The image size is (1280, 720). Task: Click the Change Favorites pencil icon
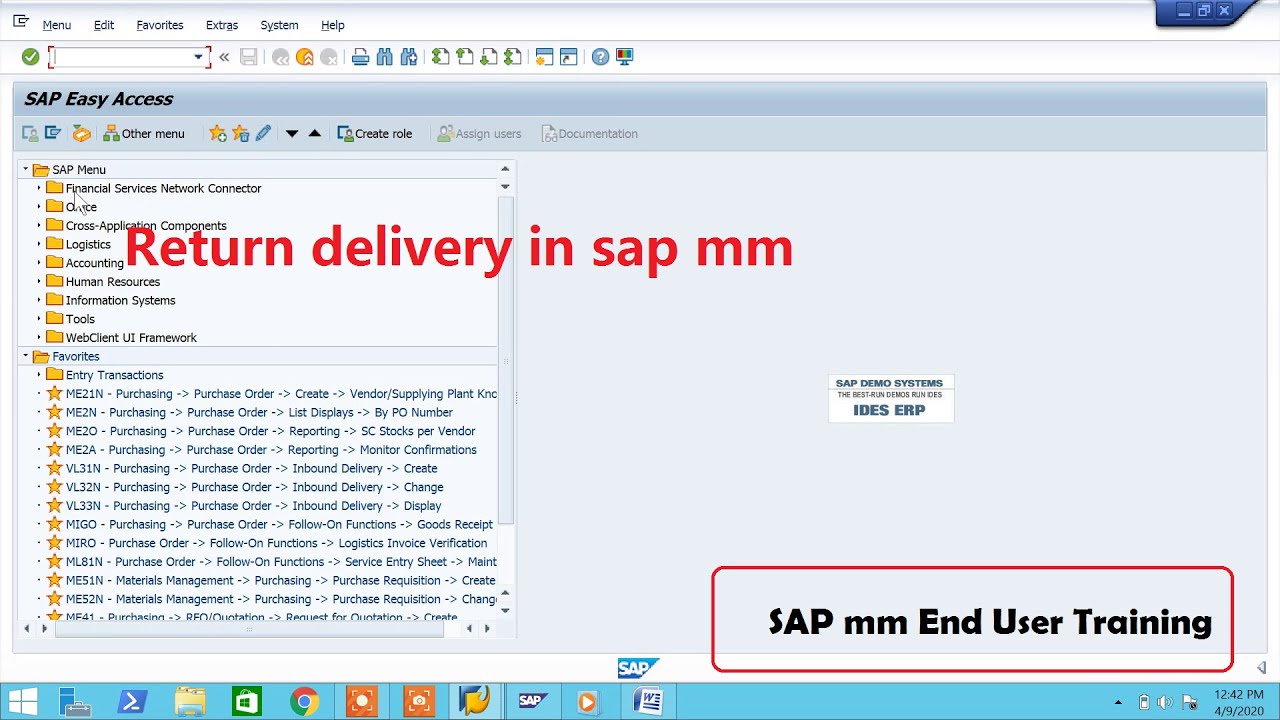[x=263, y=133]
